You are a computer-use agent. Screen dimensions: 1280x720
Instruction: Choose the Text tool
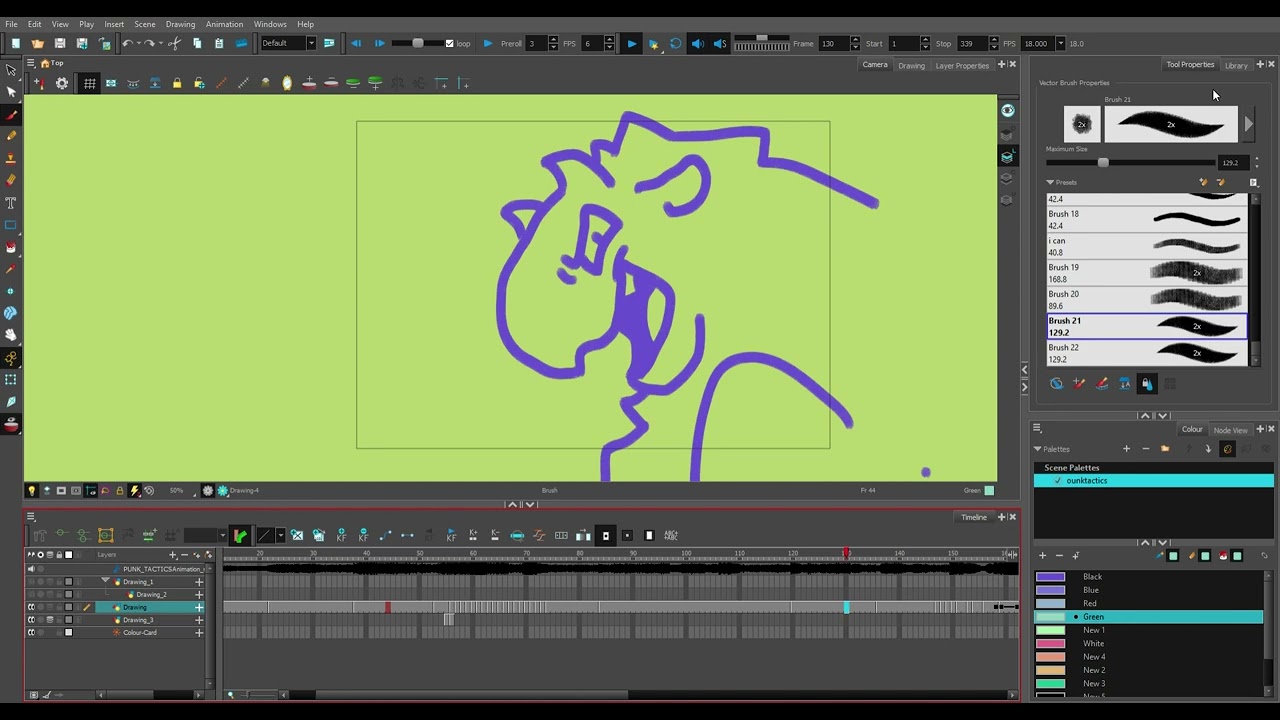(x=11, y=202)
